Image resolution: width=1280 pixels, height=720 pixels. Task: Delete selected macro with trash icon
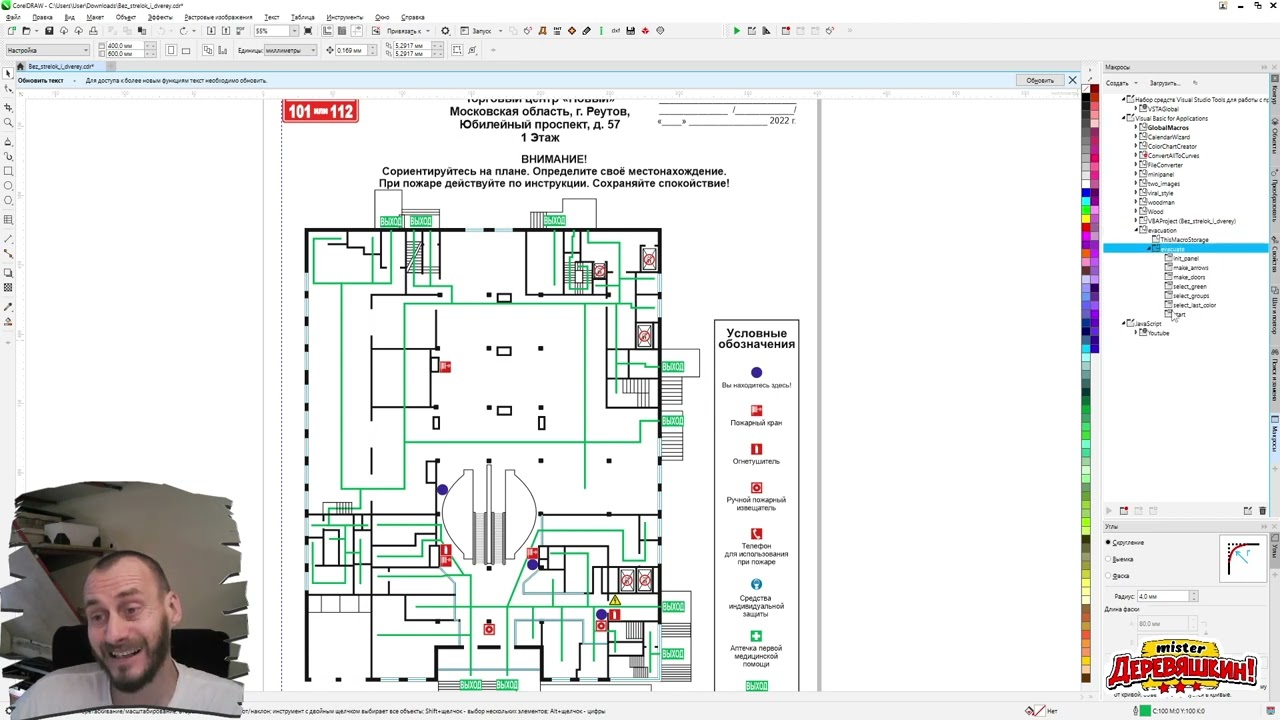[1262, 511]
